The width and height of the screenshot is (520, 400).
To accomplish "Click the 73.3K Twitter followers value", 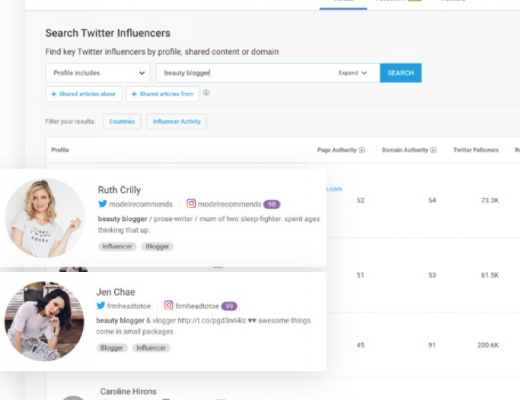I will click(x=490, y=200).
